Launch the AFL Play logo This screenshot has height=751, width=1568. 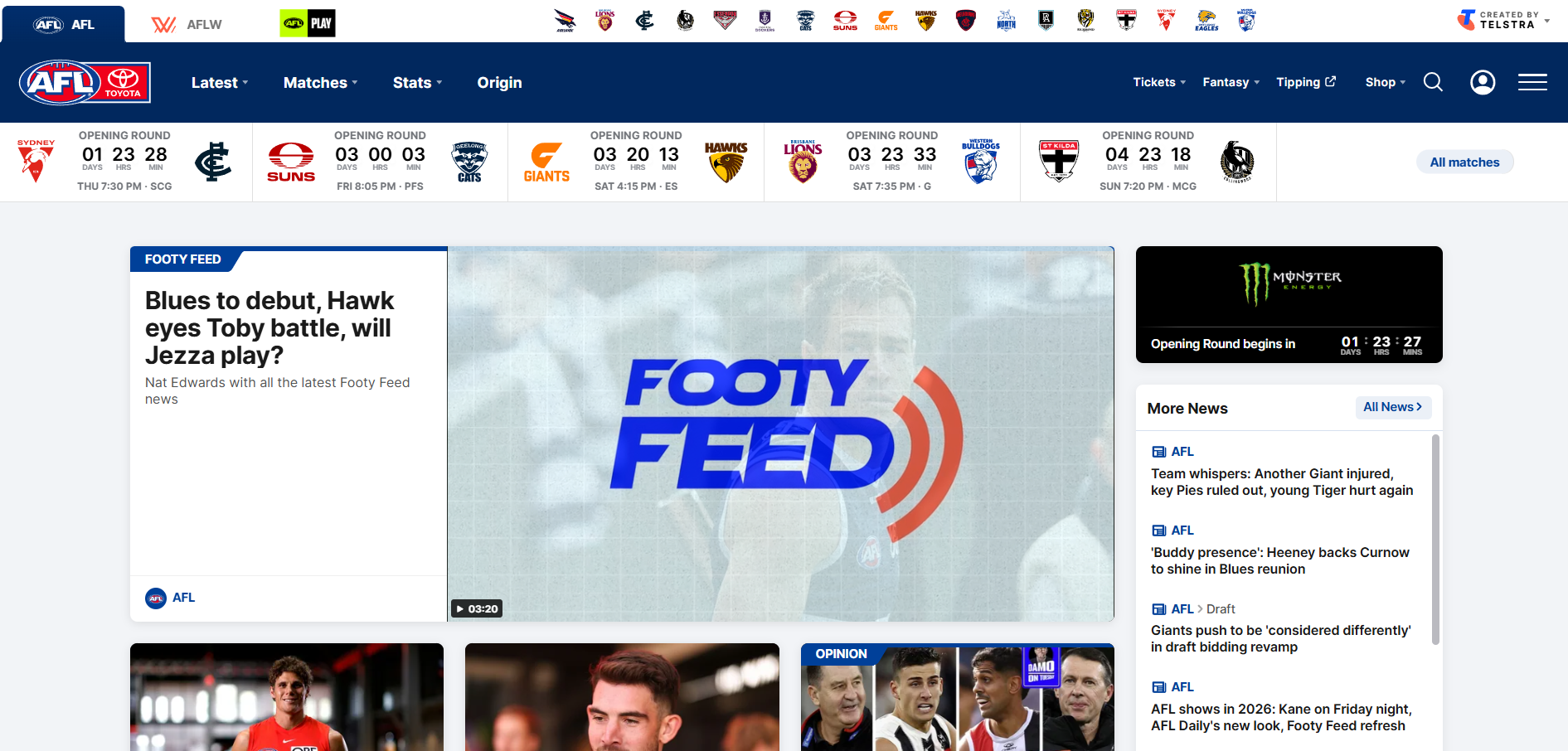click(x=308, y=23)
